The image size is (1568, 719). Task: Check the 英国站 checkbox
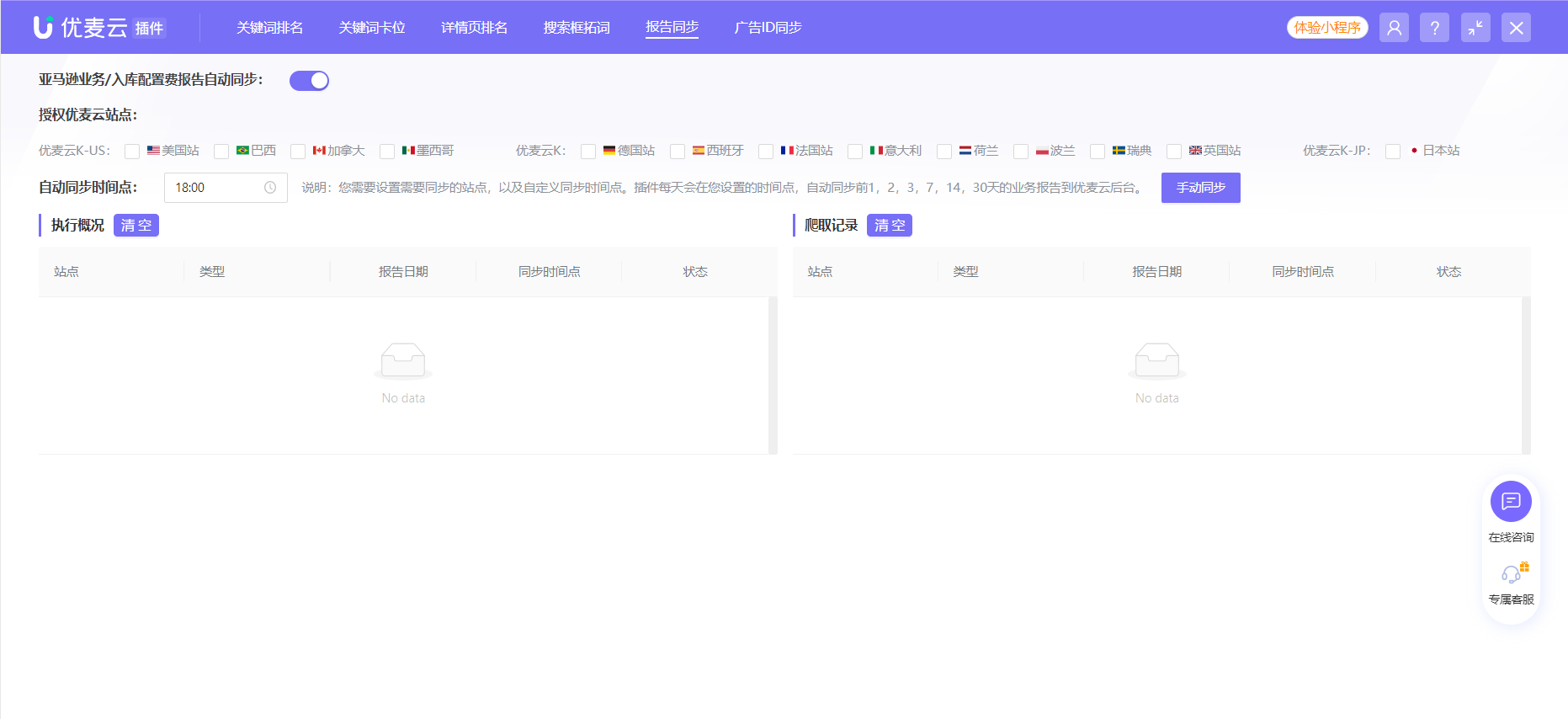coord(1174,152)
